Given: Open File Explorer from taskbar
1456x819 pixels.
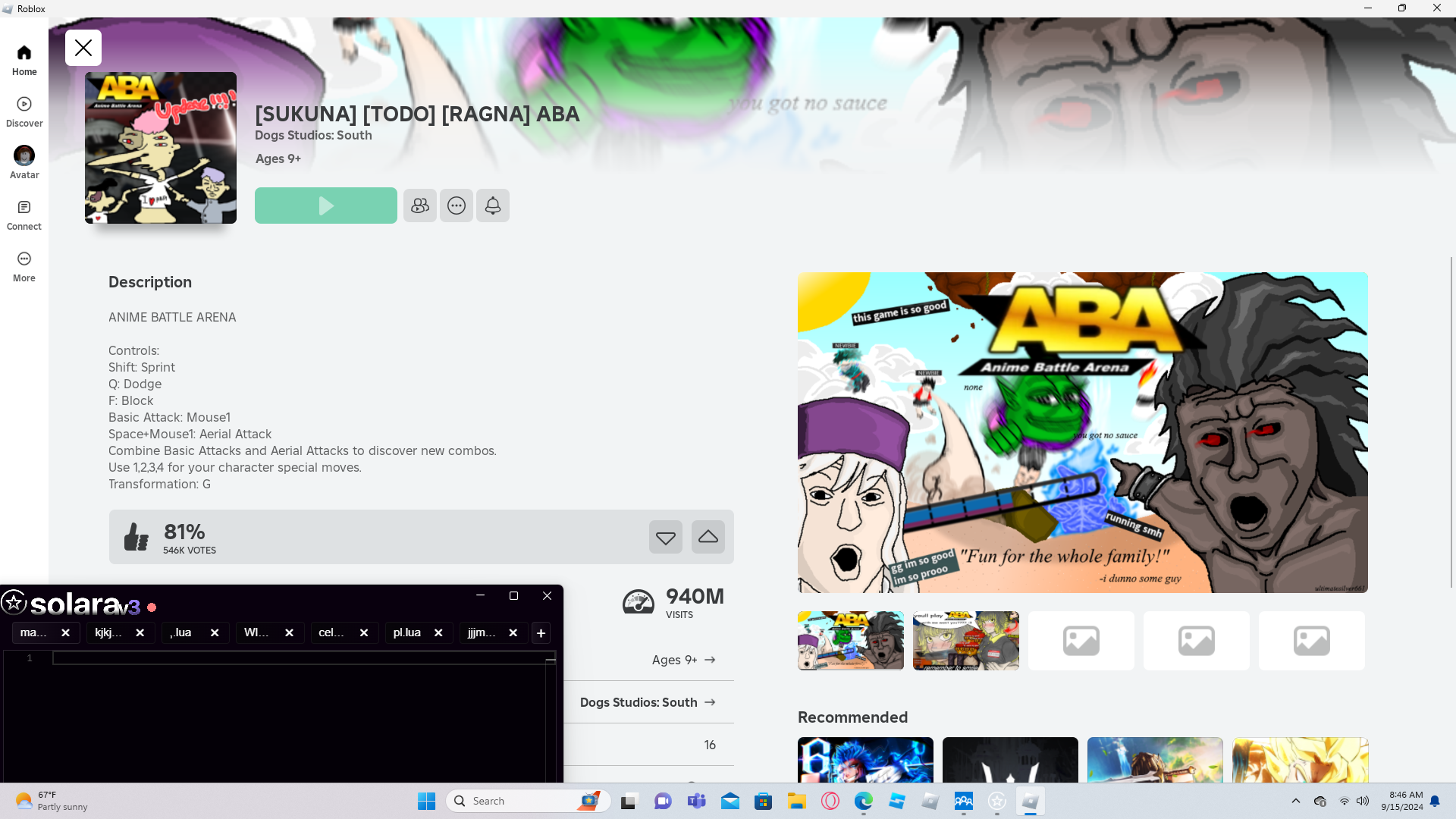Looking at the screenshot, I should click(x=797, y=801).
